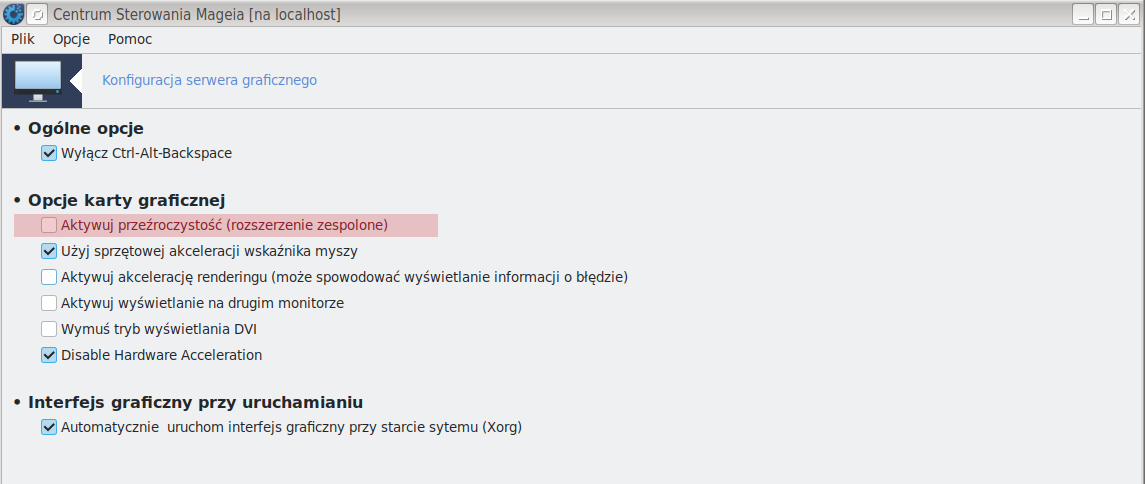The image size is (1145, 484).
Task: Click the monitor icon in header banner
Action: click(x=38, y=82)
